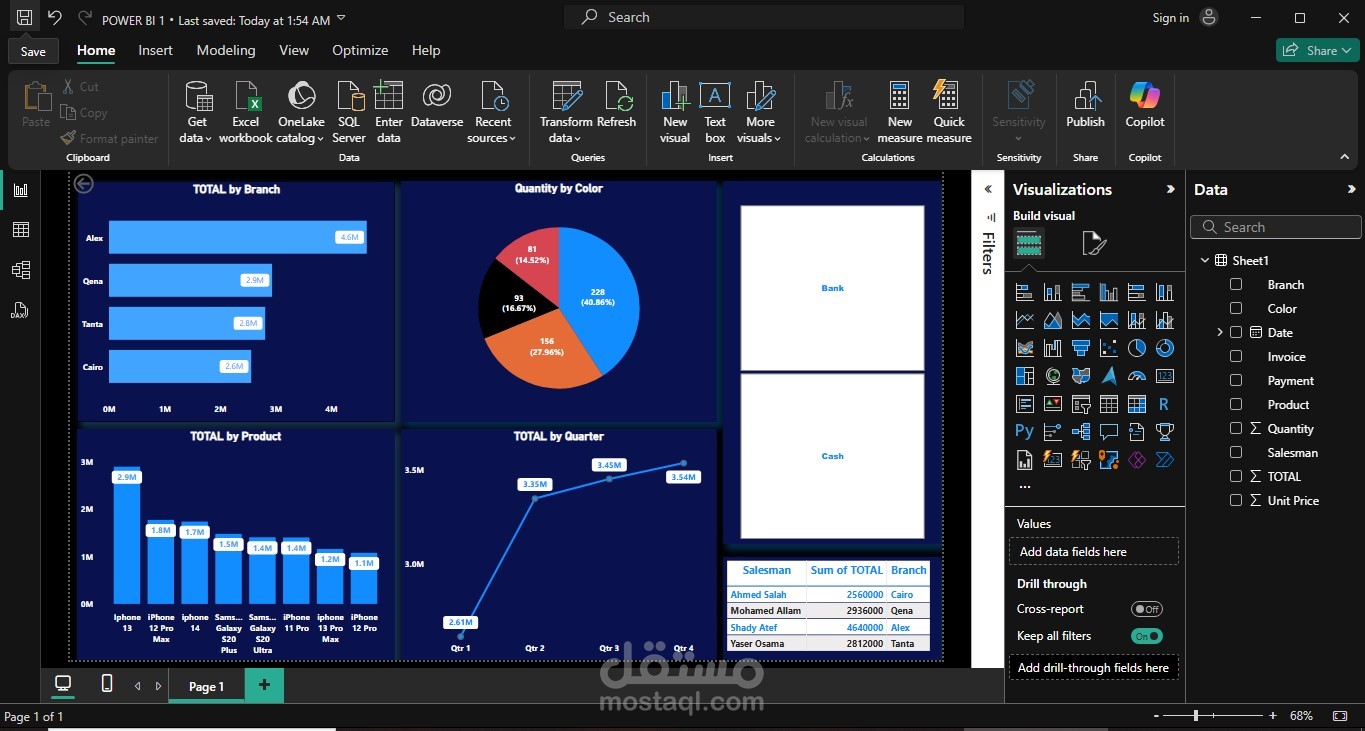Click the zoom slider handle
The height and width of the screenshot is (731, 1365).
(1195, 716)
